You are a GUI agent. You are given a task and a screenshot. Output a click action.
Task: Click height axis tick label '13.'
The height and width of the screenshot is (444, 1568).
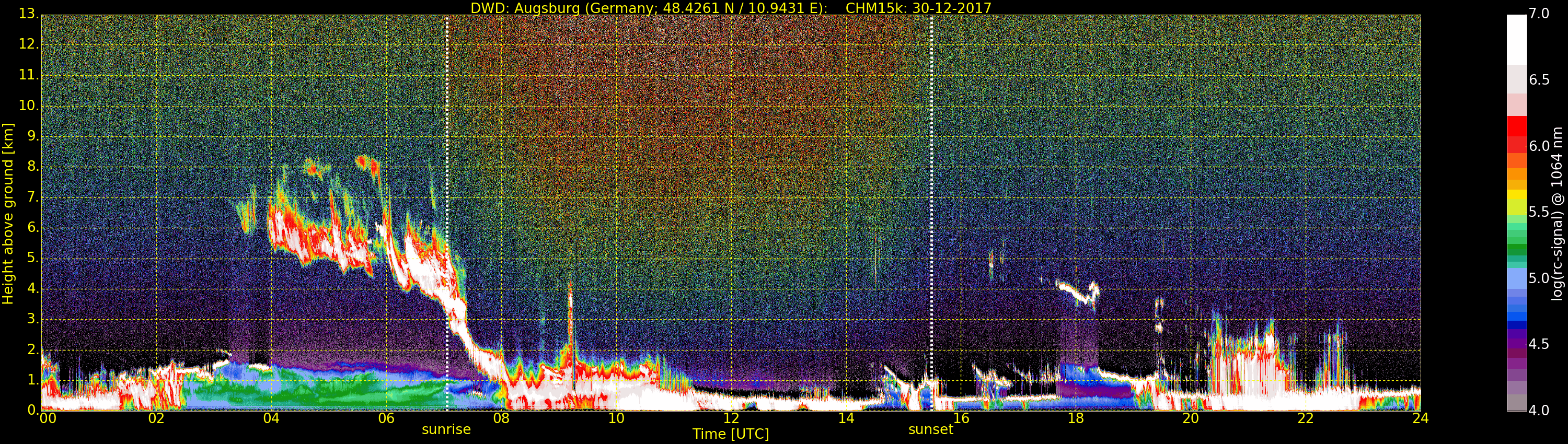pos(29,14)
